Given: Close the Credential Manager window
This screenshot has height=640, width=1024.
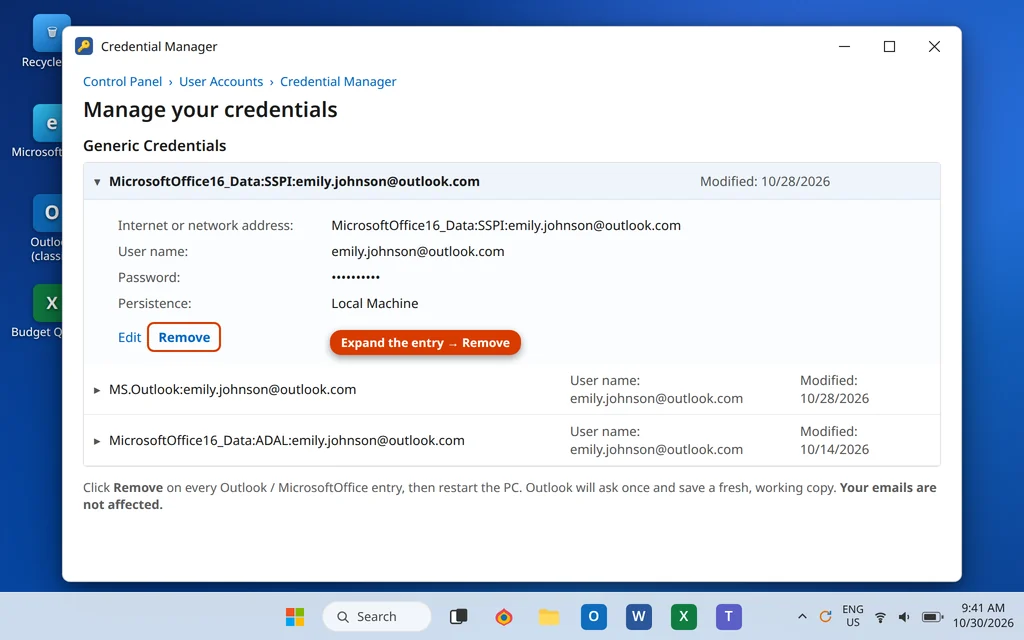Looking at the screenshot, I should [935, 46].
